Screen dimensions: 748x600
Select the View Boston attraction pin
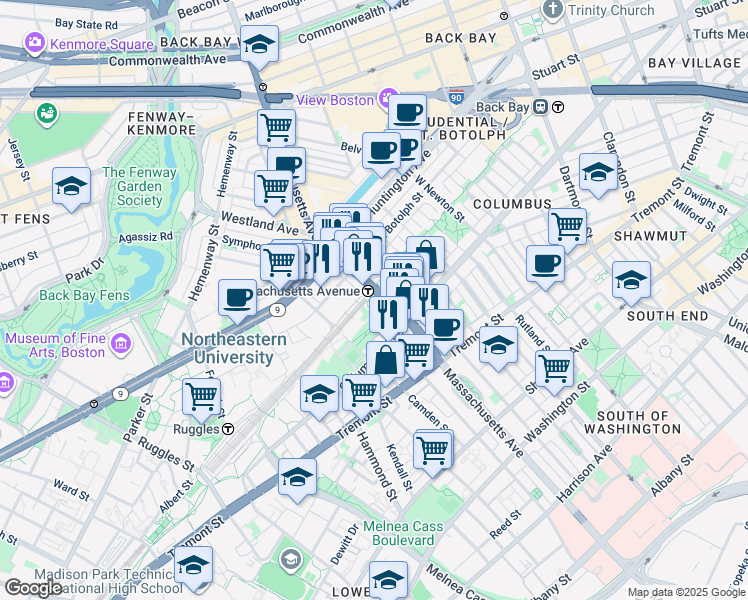coord(388,99)
